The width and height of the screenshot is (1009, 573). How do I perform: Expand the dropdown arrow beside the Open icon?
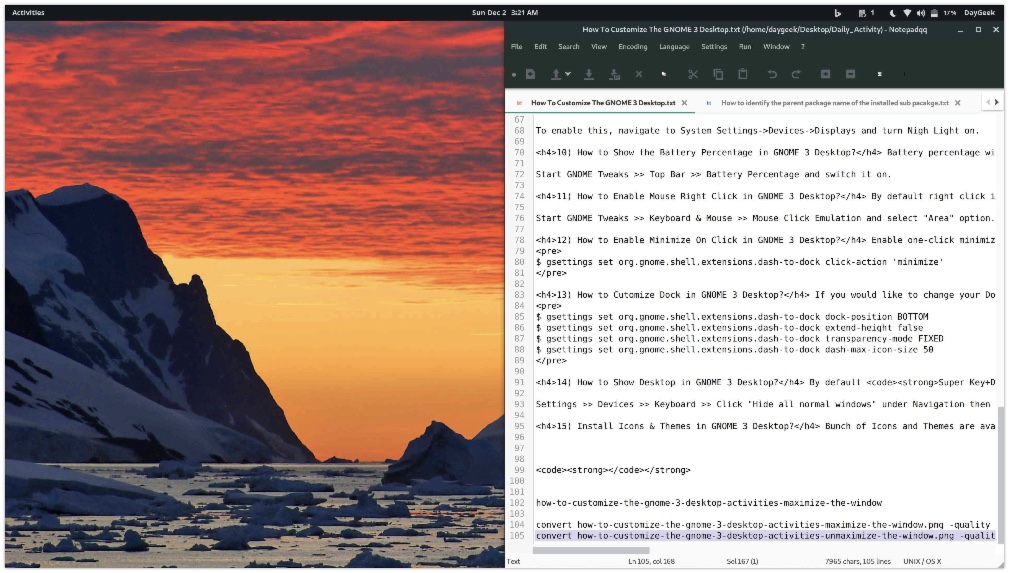(568, 74)
